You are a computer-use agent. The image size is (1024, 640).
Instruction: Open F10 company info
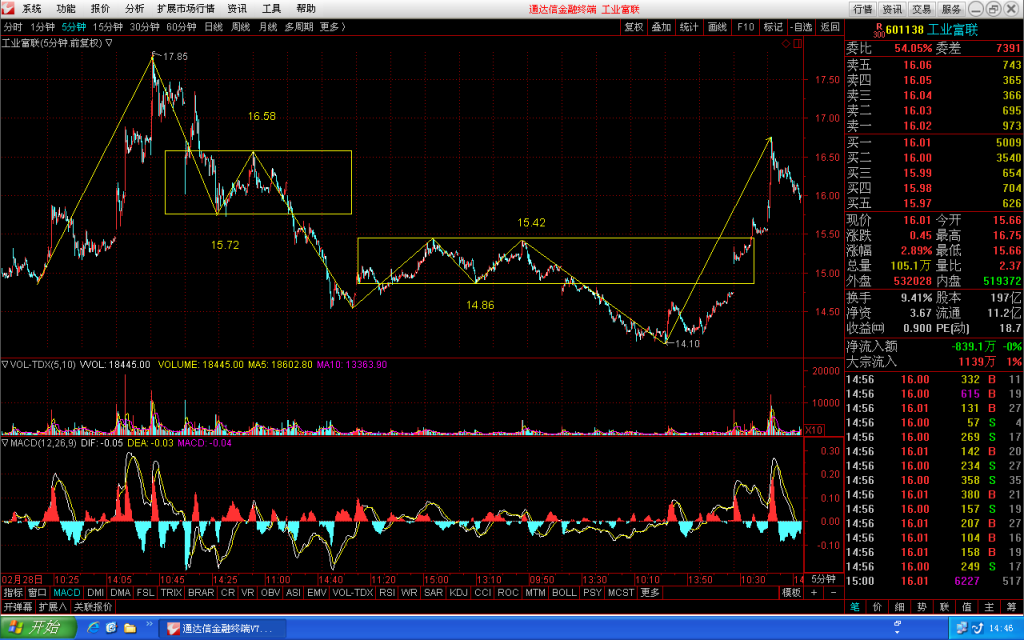coord(745,27)
